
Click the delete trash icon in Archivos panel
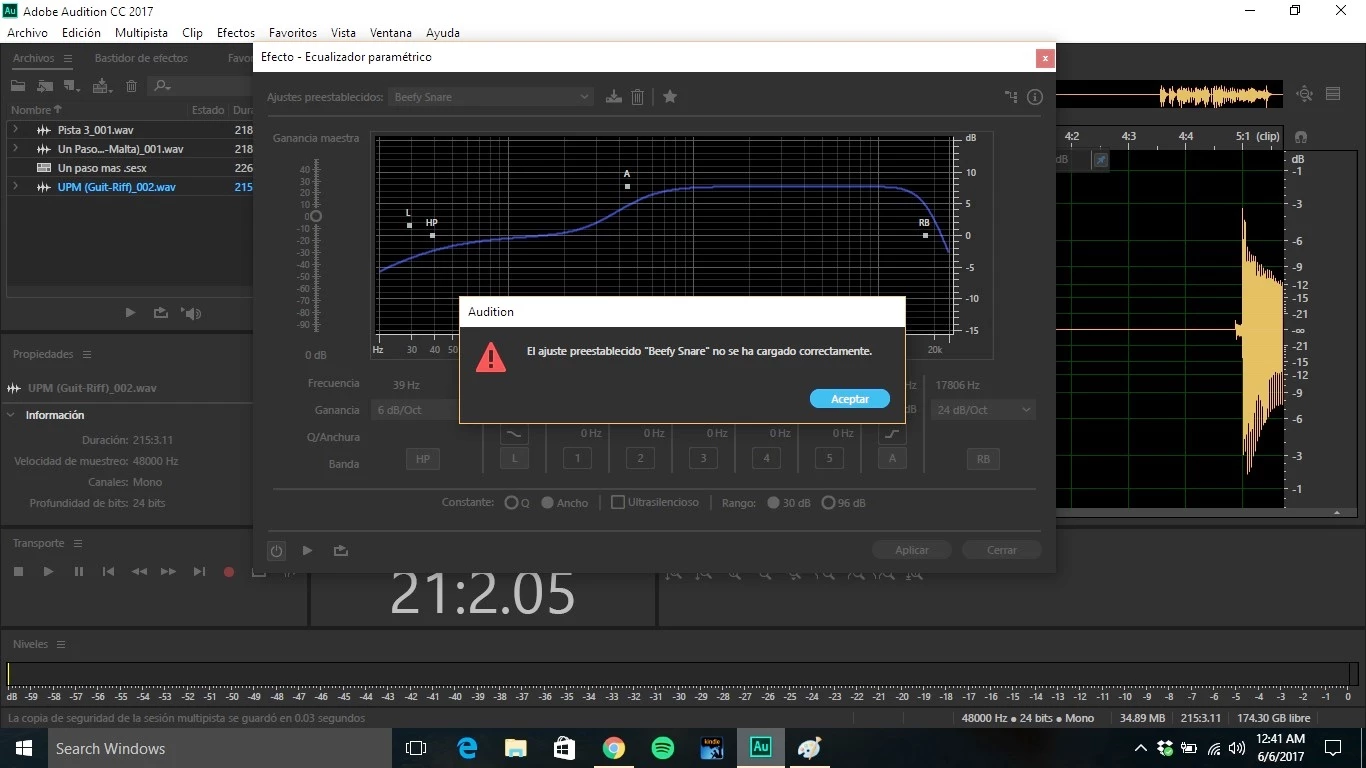131,86
